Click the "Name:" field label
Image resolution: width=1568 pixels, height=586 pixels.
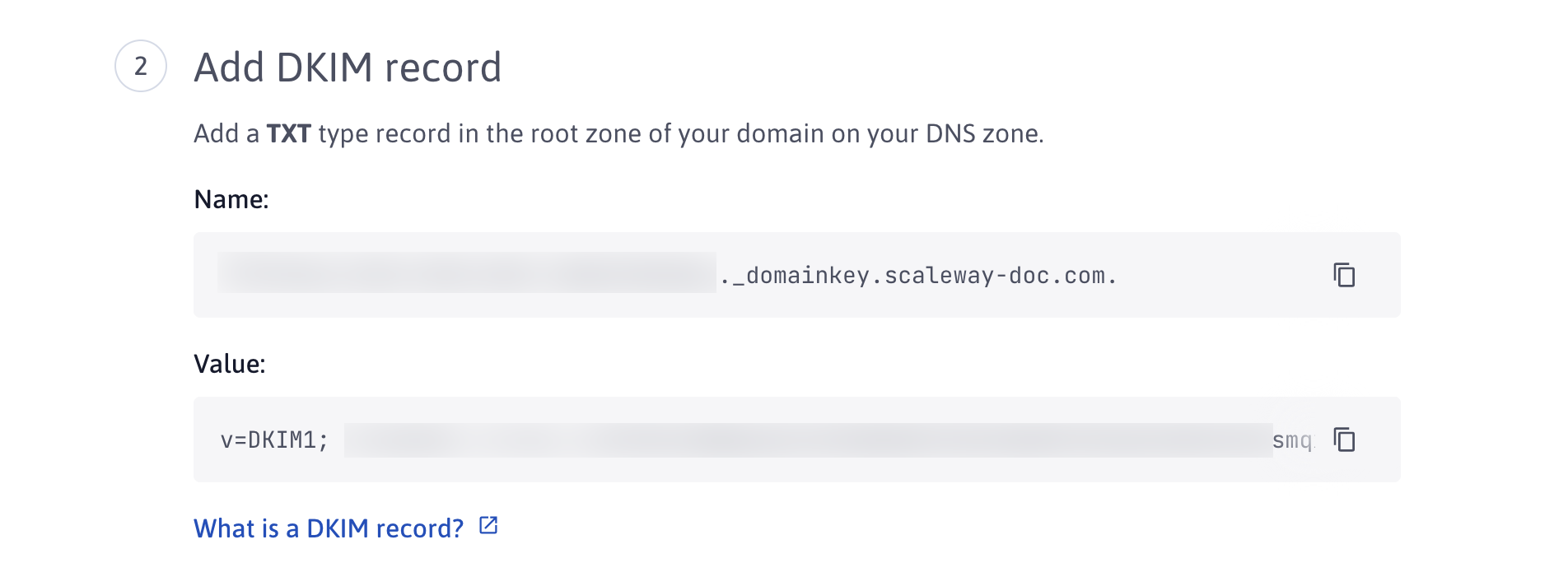click(x=231, y=199)
